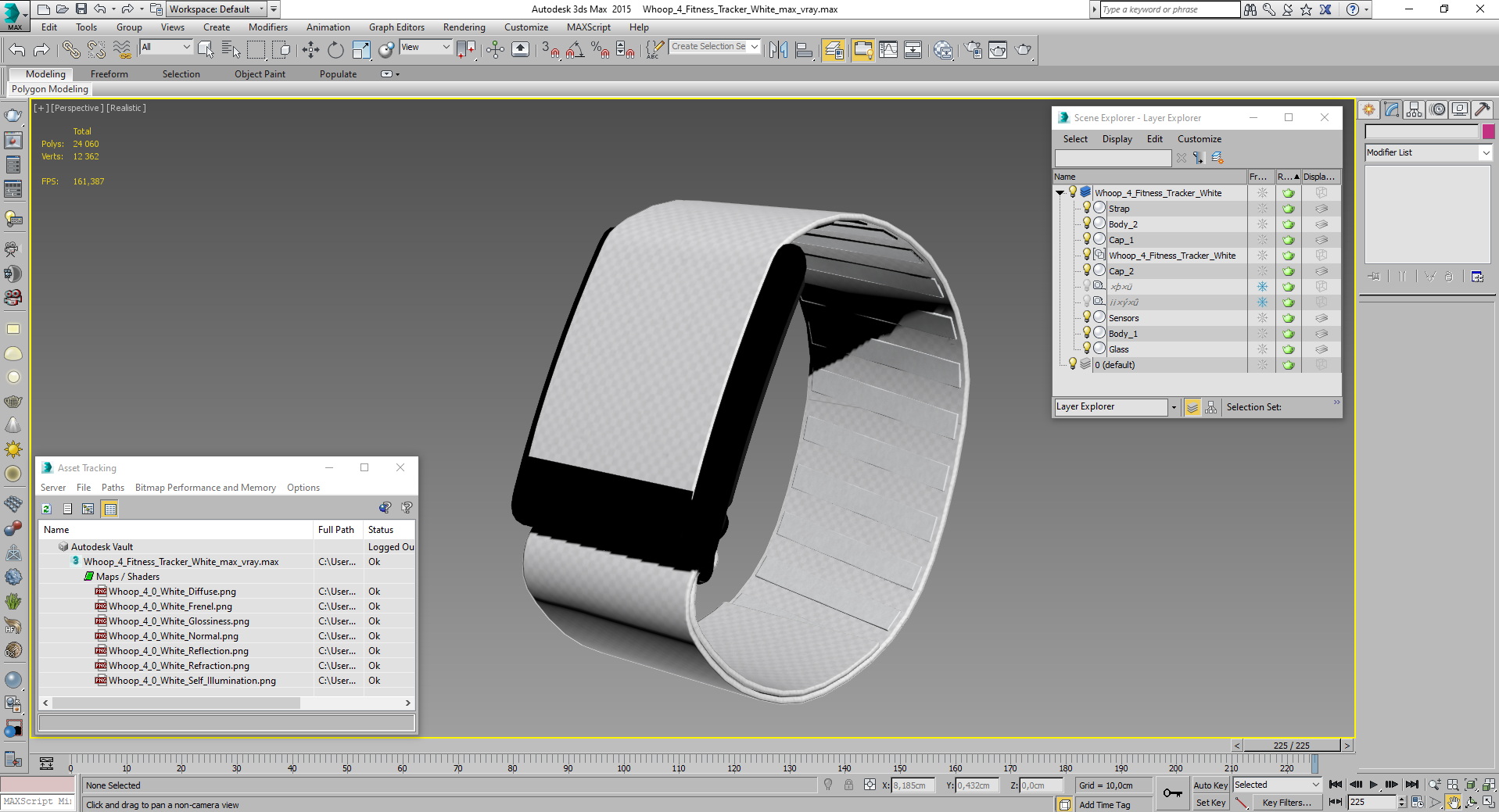Viewport: 1499px width, 812px height.
Task: Activate the Unlink Selection tool
Action: [96, 50]
